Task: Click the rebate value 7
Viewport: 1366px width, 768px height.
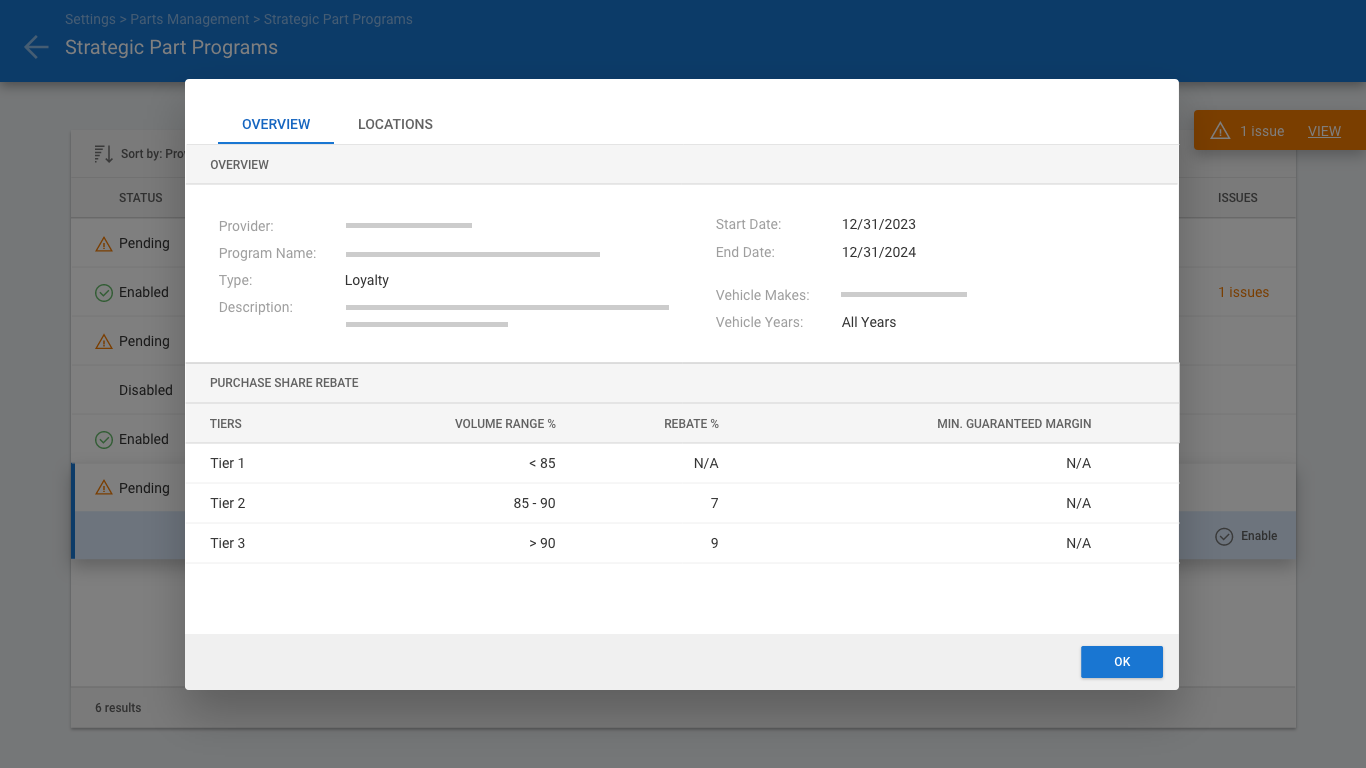Action: pos(714,503)
